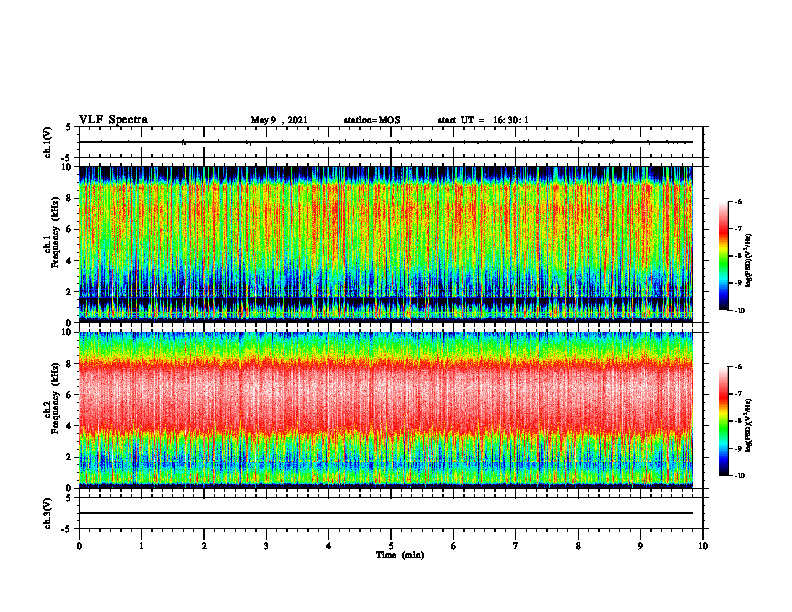This screenshot has height=612, width=792.
Task: Click the "-6" label on ch.1 color bar
Action: pos(738,202)
